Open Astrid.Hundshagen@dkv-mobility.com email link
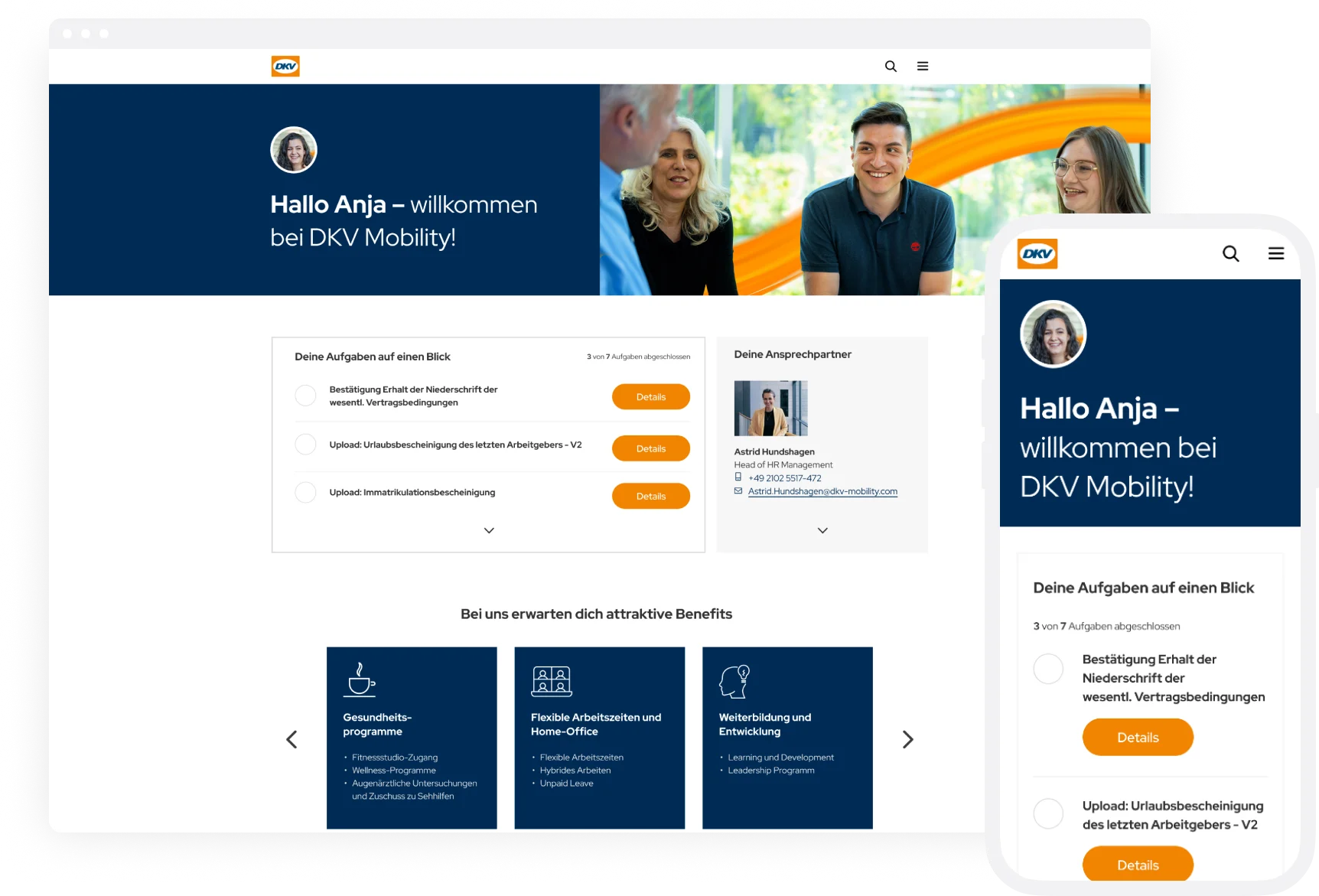Image resolution: width=1319 pixels, height=896 pixels. [x=822, y=491]
